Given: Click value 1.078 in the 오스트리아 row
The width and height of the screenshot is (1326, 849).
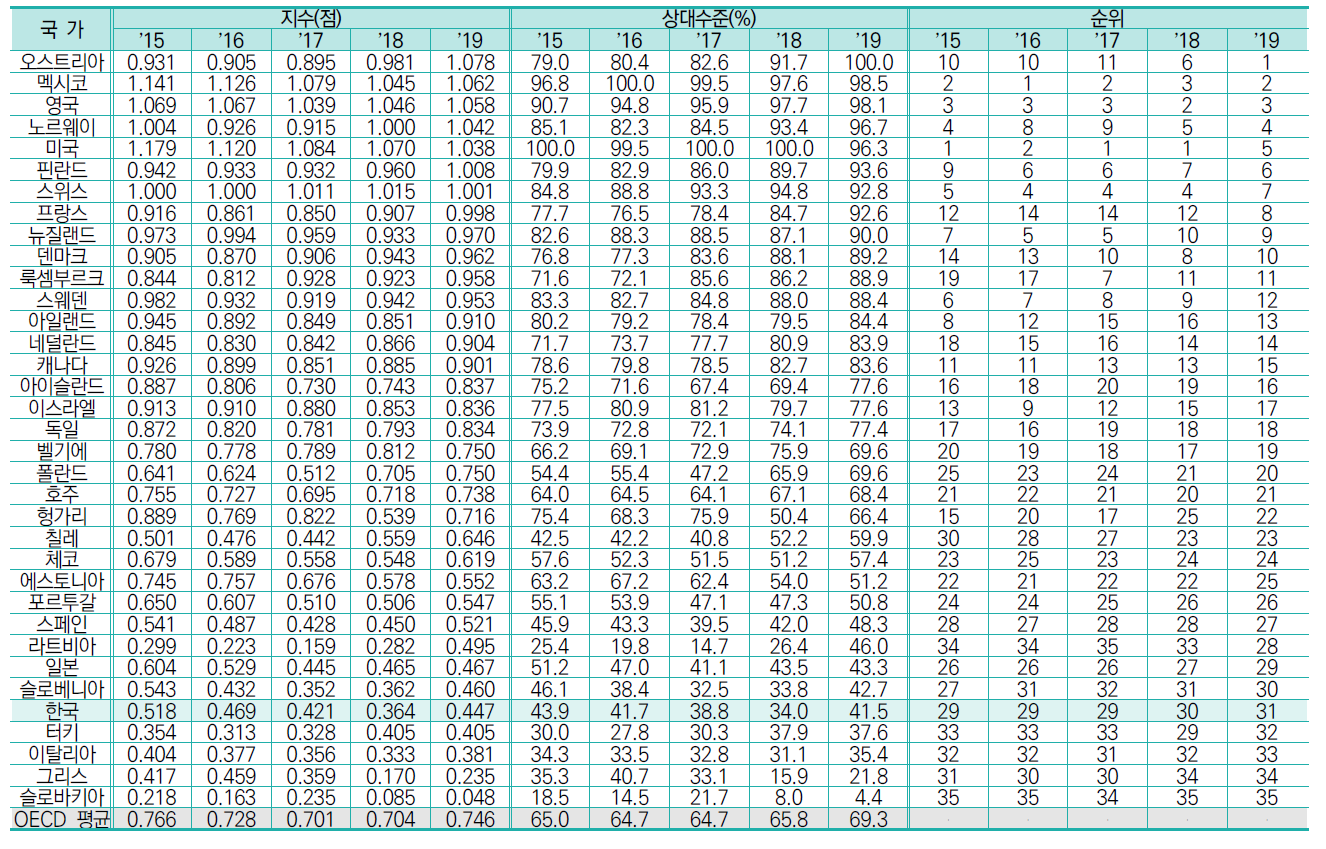Looking at the screenshot, I should click(470, 61).
